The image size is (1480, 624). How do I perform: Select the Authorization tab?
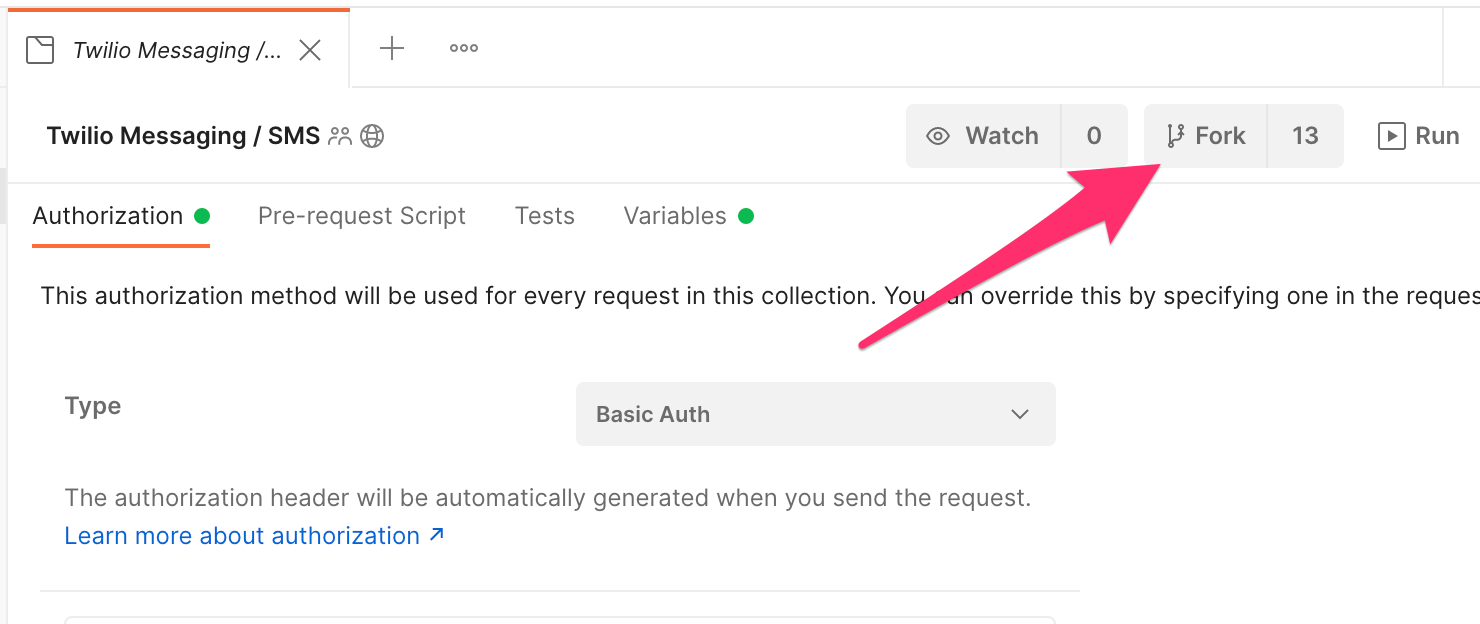107,215
